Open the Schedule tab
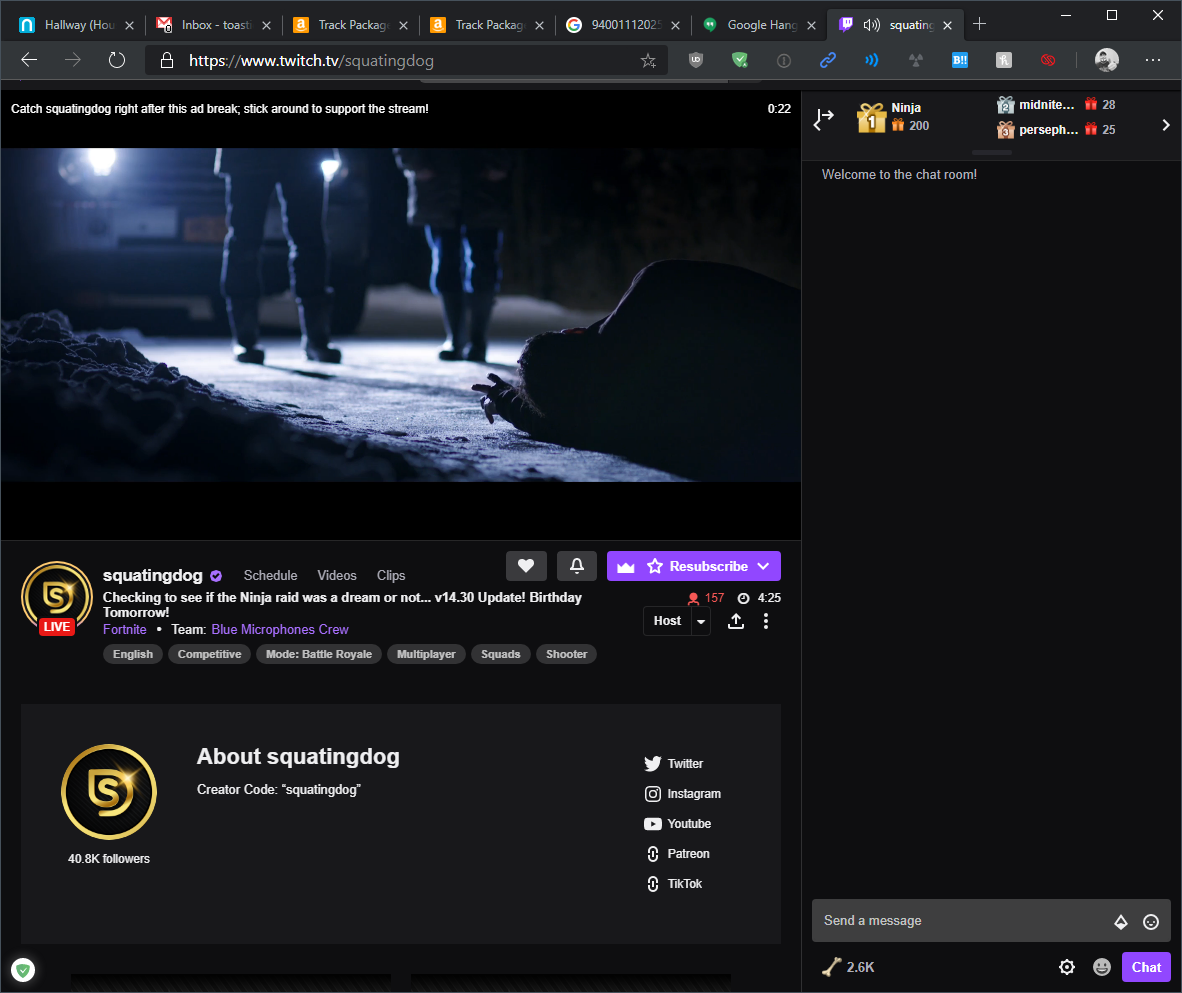1182x993 pixels. 270,575
